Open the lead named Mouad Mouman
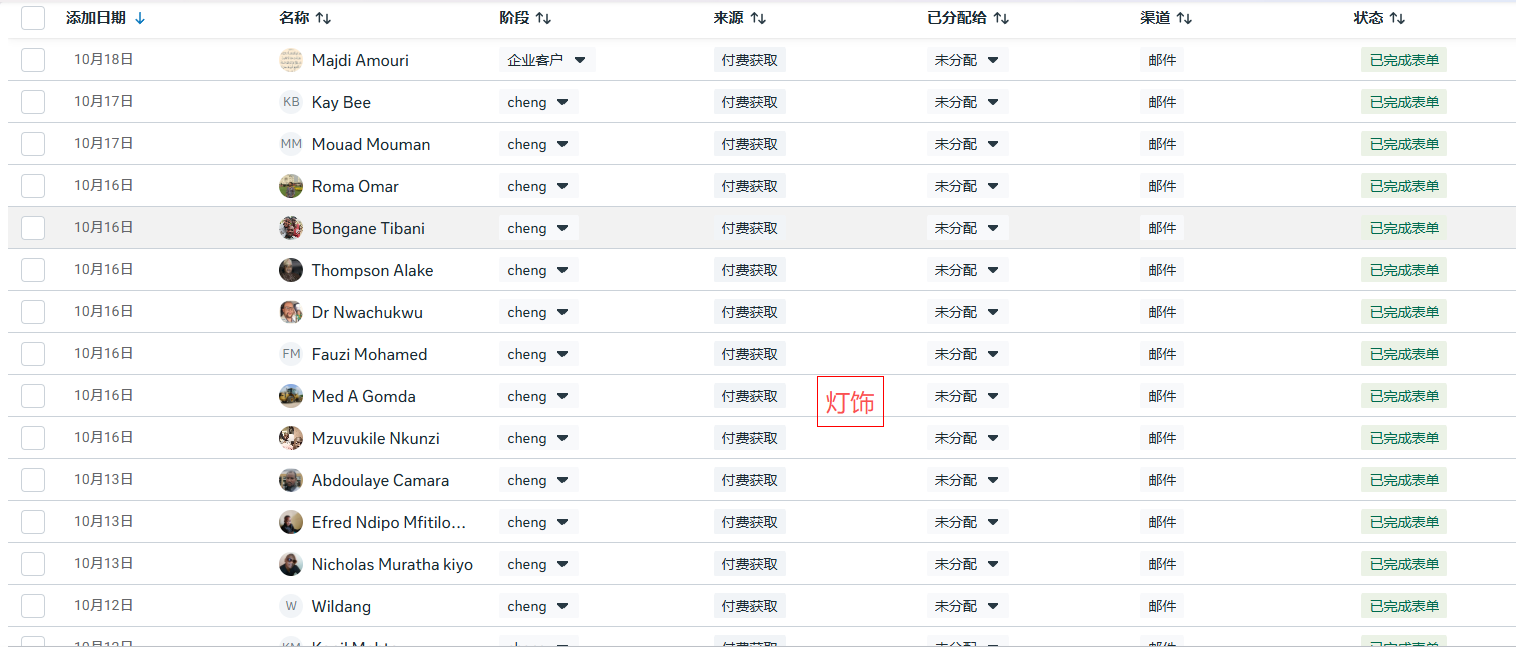This screenshot has width=1516, height=647. [370, 144]
